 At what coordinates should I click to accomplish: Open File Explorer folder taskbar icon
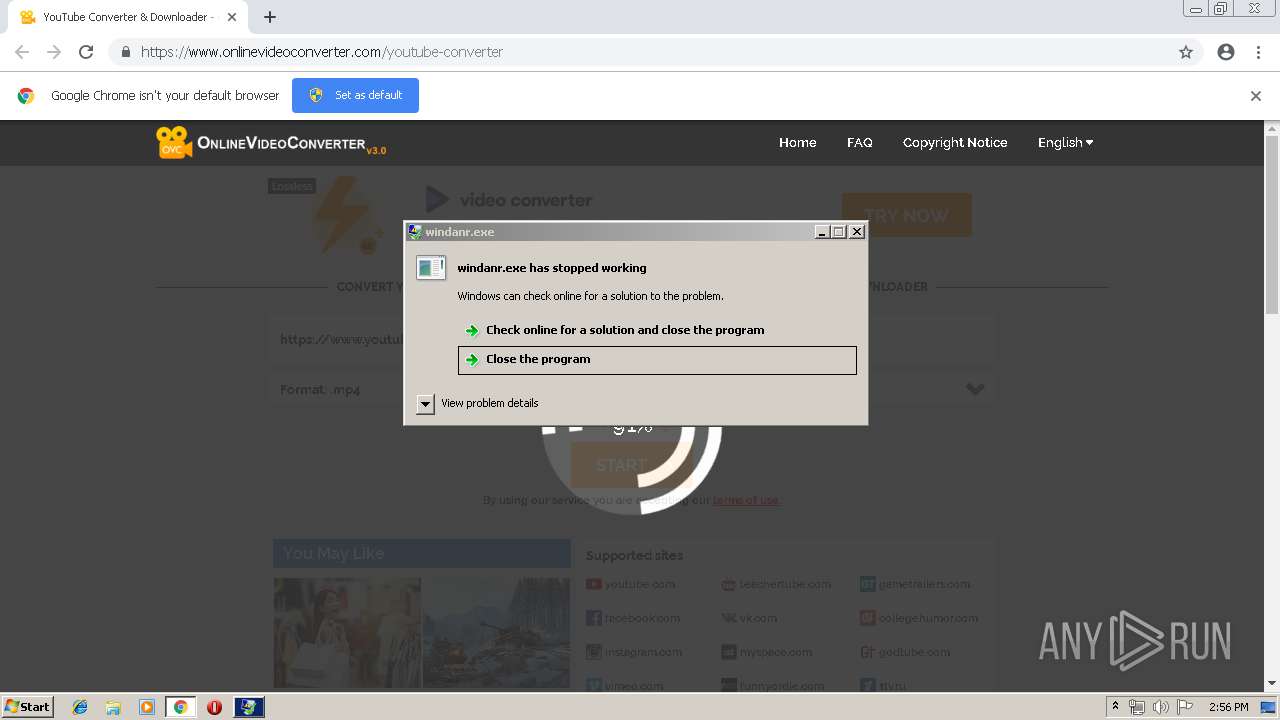(113, 707)
